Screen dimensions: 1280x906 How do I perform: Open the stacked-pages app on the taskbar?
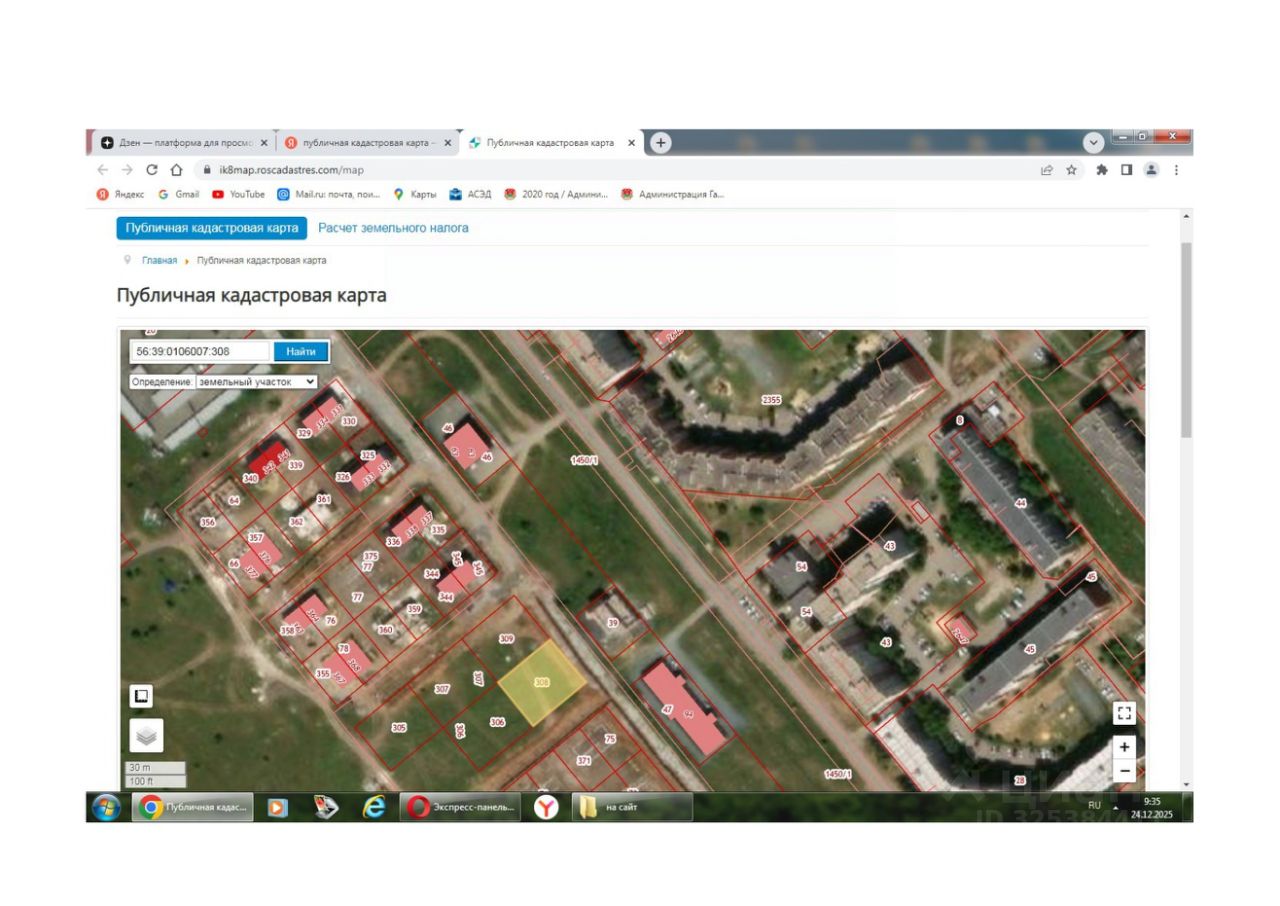coord(326,807)
